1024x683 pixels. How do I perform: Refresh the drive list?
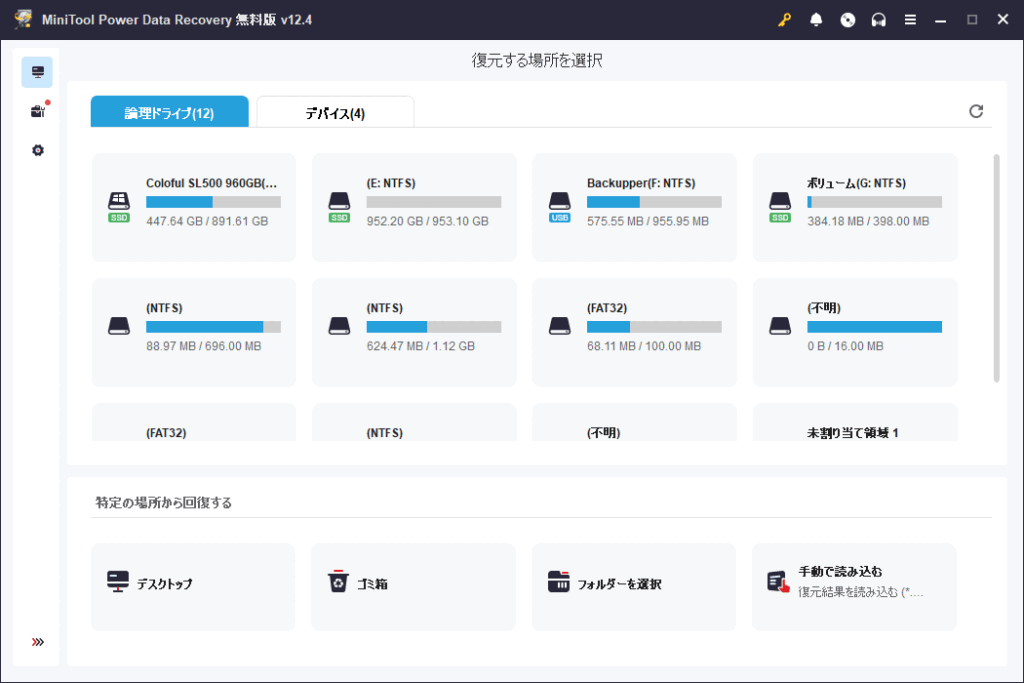click(x=976, y=111)
